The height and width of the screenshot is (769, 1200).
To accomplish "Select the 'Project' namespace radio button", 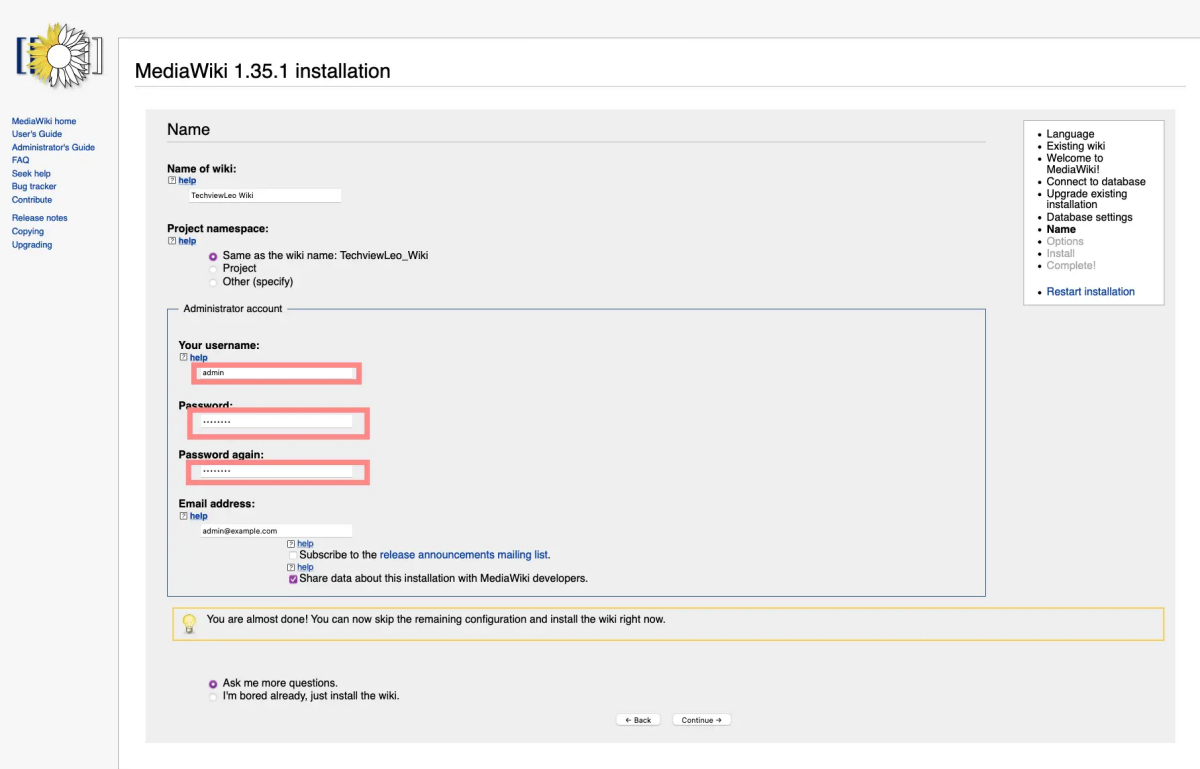I will click(213, 269).
